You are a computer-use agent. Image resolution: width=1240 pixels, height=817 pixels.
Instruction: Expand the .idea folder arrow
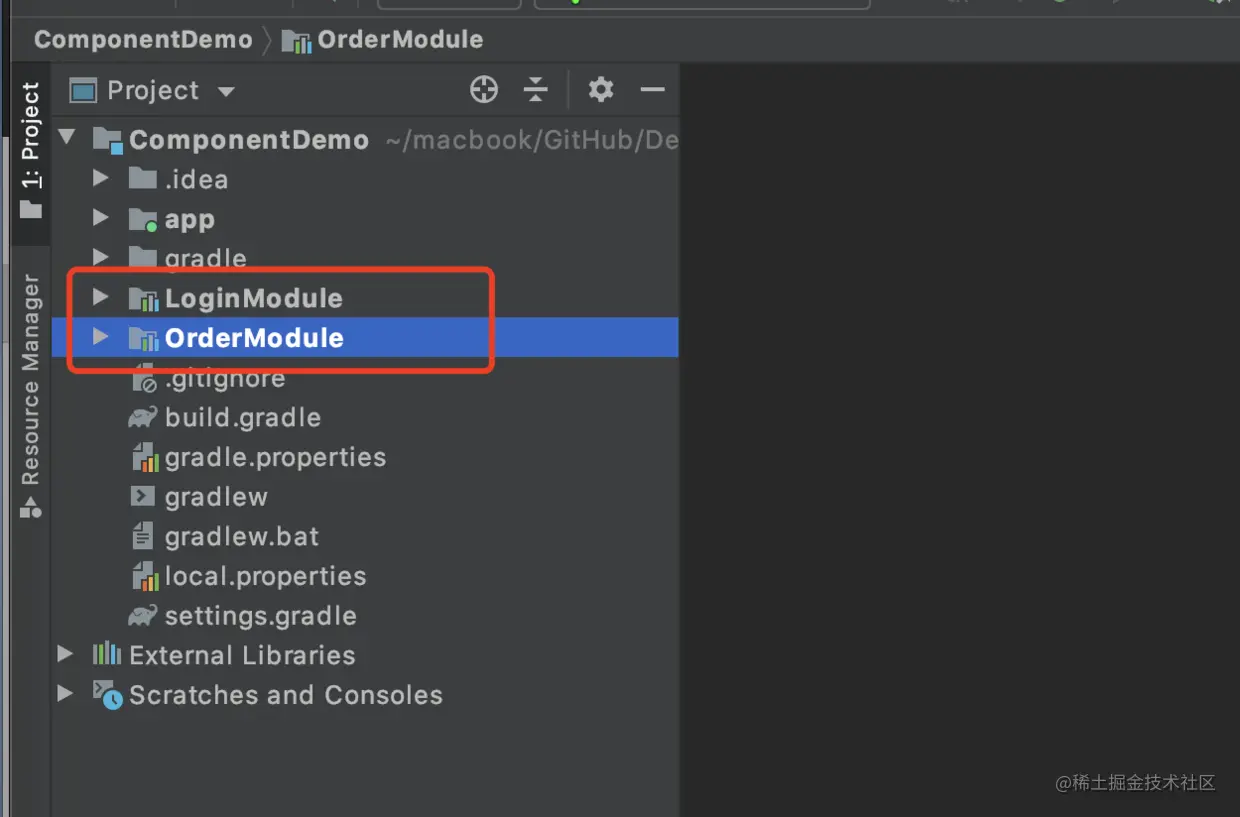coord(100,178)
